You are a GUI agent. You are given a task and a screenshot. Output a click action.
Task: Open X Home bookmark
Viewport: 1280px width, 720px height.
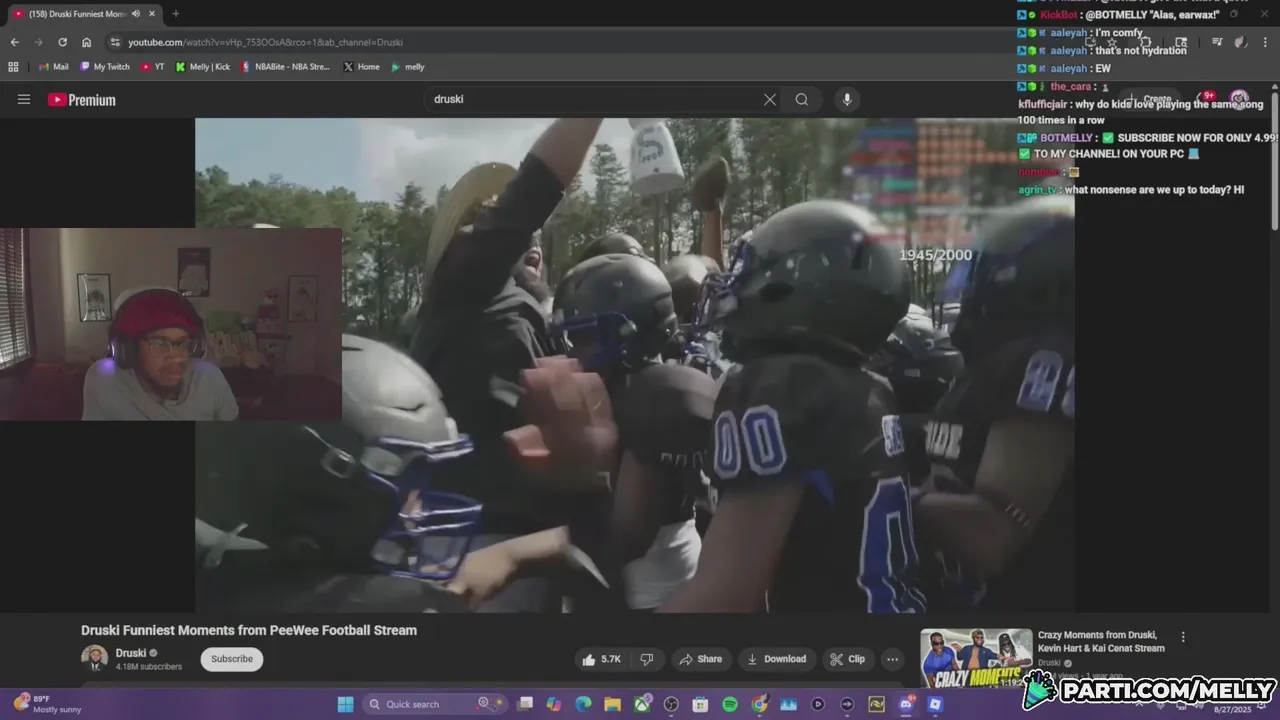point(361,67)
